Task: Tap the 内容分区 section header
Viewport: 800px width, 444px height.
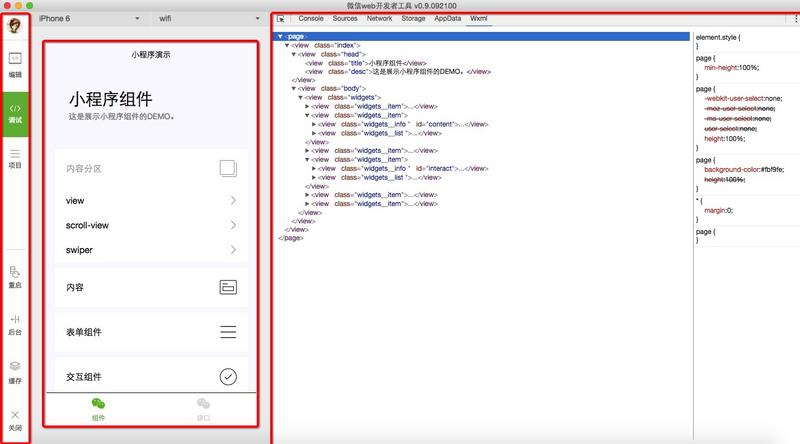Action: (x=151, y=168)
